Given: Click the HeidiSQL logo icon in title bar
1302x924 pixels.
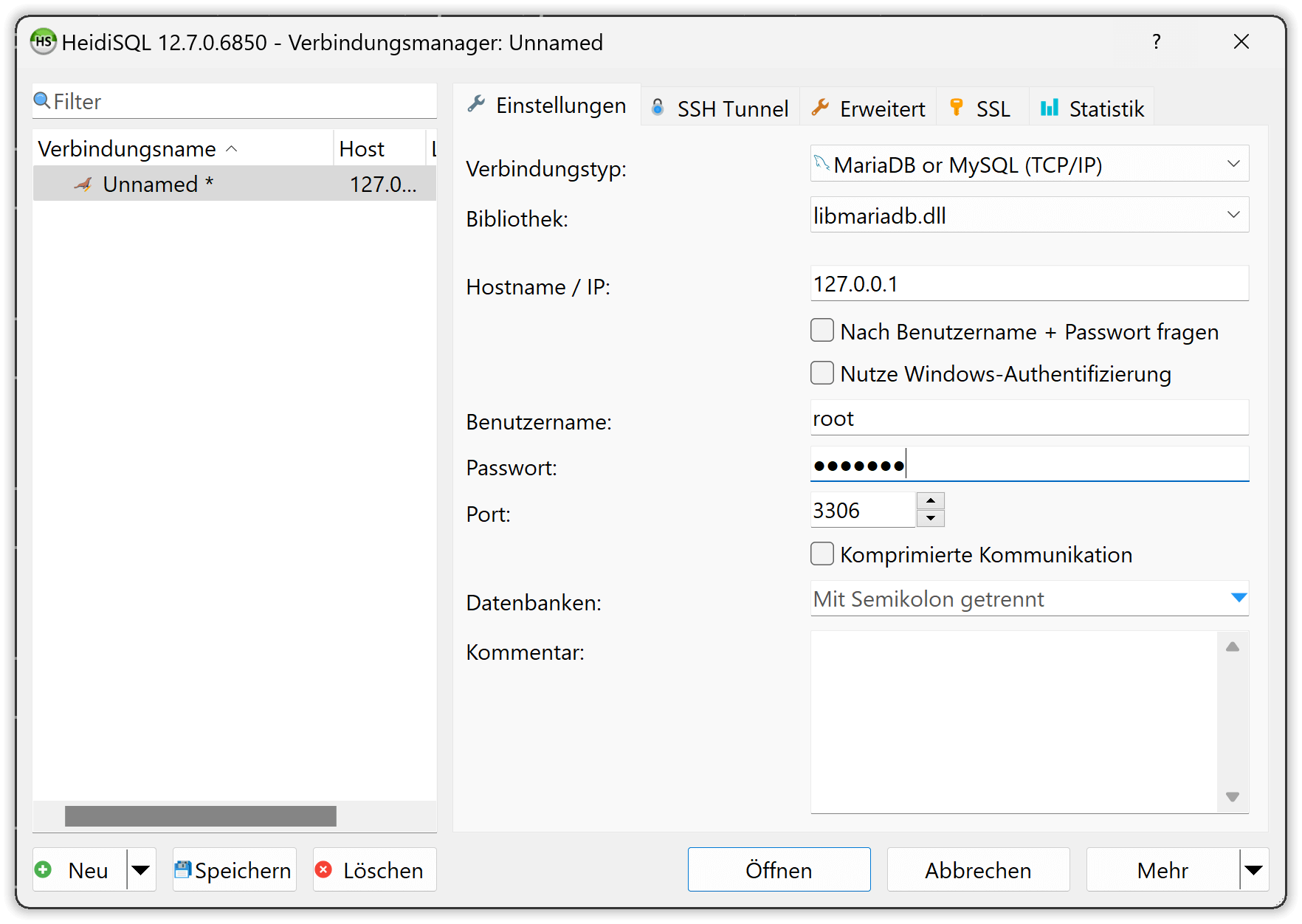Looking at the screenshot, I should [x=44, y=41].
